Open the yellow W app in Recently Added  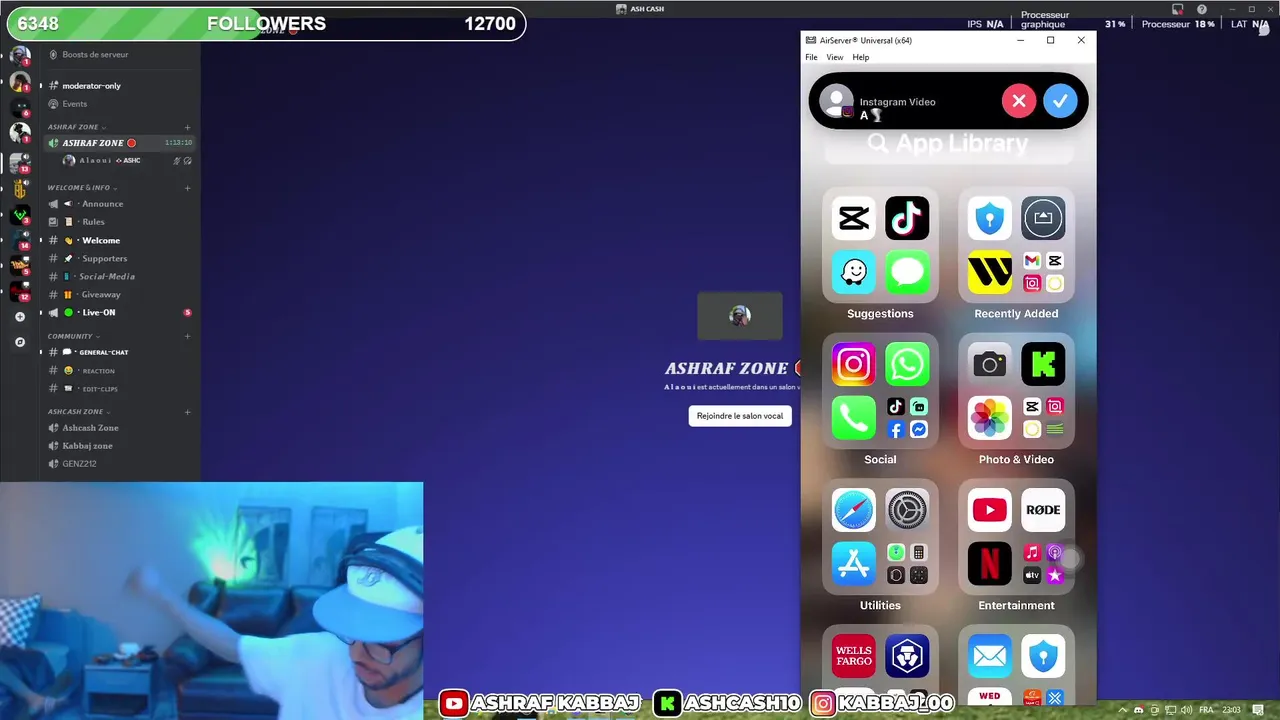tap(989, 272)
